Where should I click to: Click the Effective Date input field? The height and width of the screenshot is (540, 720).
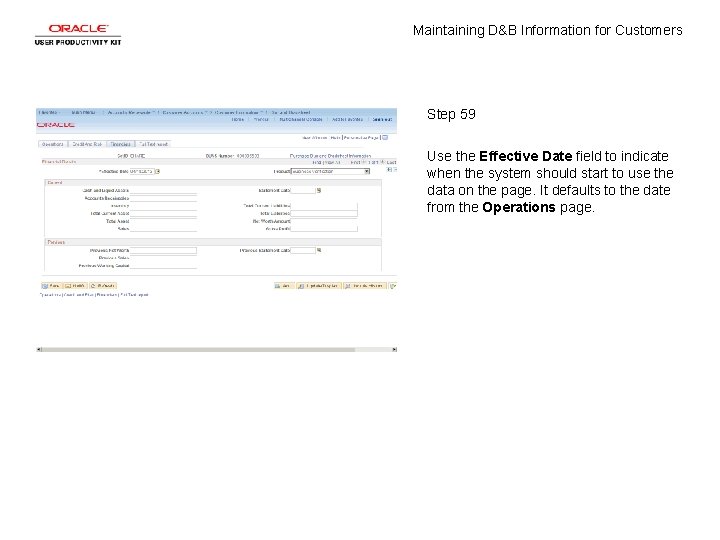pyautogui.click(x=142, y=171)
